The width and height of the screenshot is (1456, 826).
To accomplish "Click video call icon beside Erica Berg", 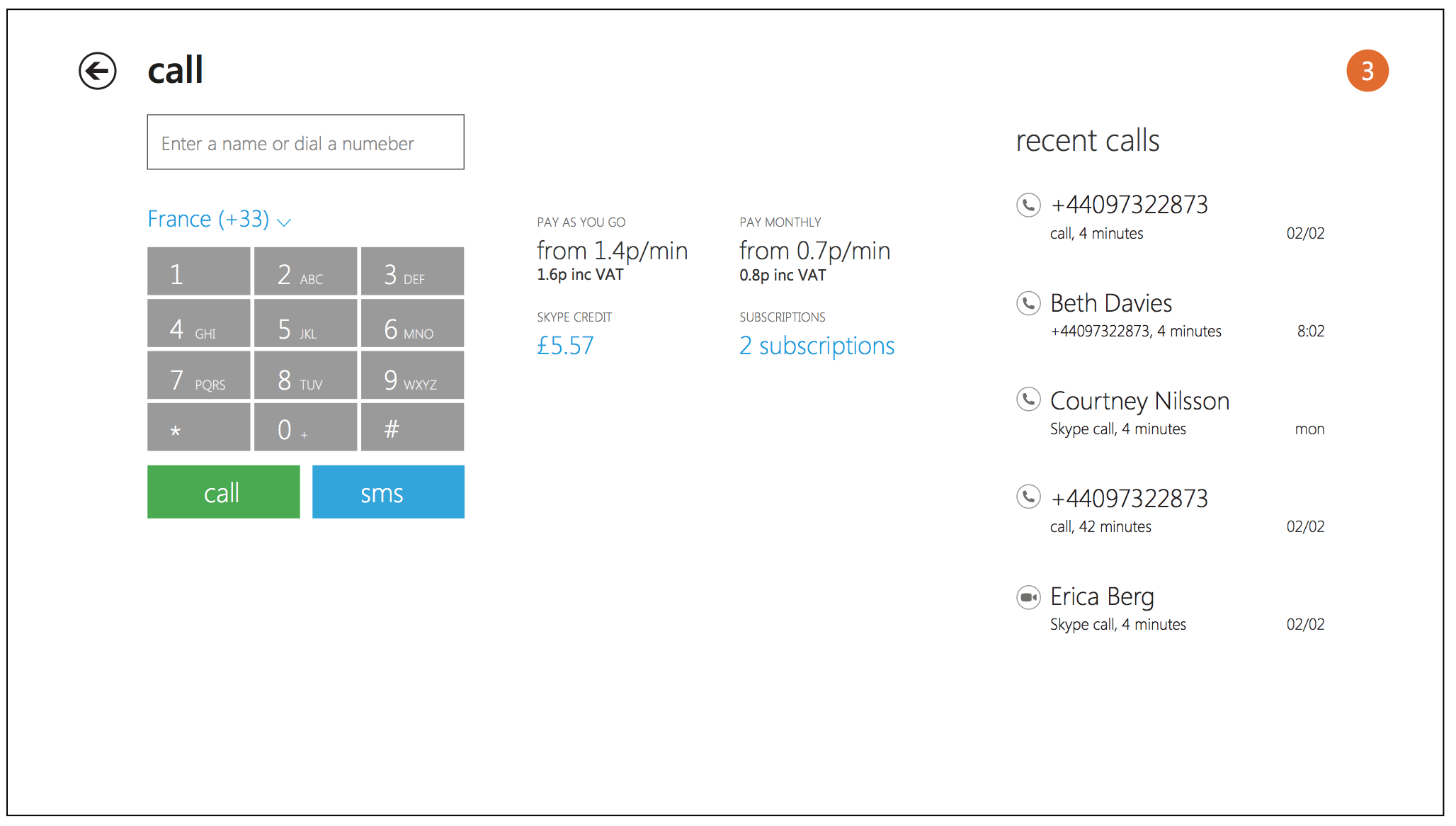I will coord(1028,597).
